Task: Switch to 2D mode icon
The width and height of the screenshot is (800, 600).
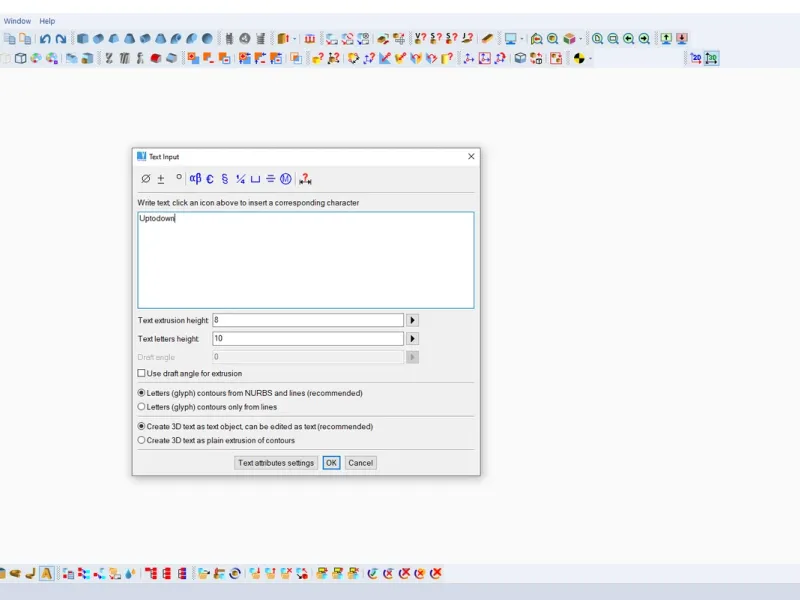Action: [696, 58]
